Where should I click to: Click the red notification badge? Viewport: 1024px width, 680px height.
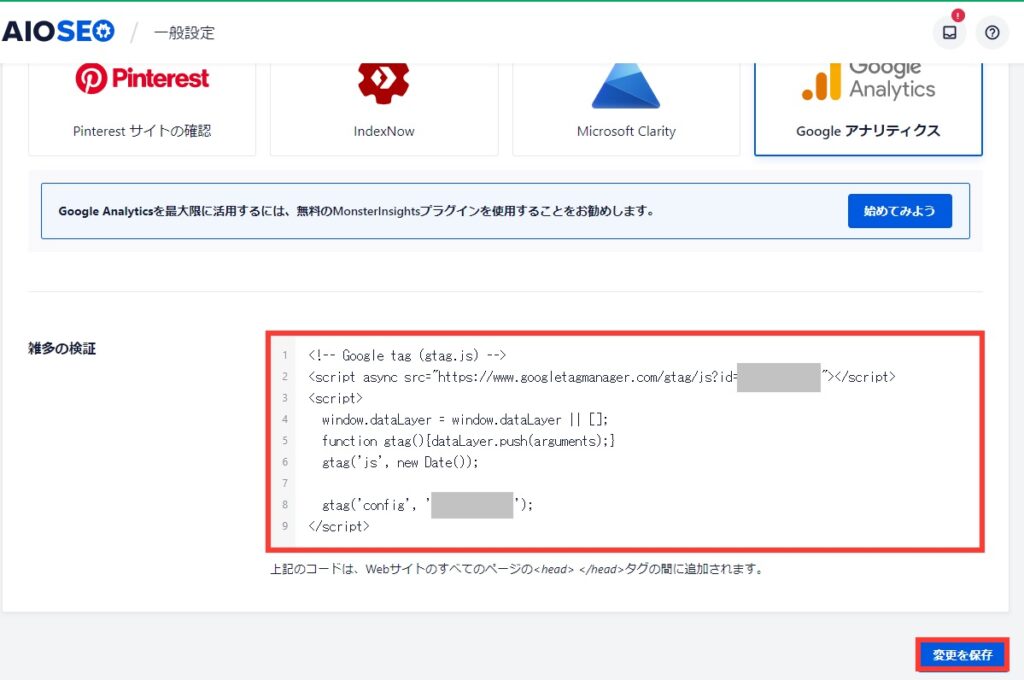(957, 15)
